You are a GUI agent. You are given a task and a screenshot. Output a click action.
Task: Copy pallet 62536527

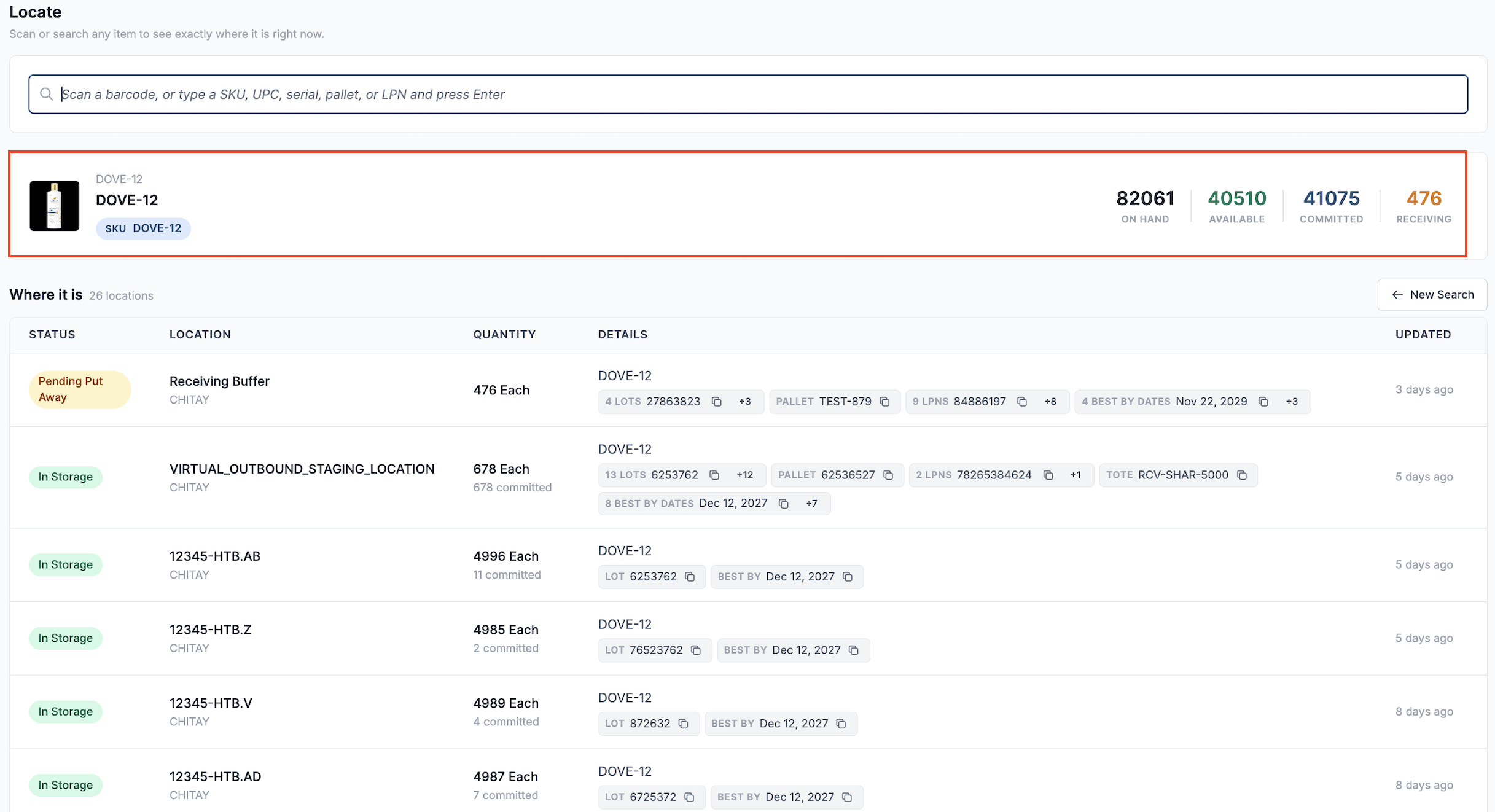click(x=888, y=475)
